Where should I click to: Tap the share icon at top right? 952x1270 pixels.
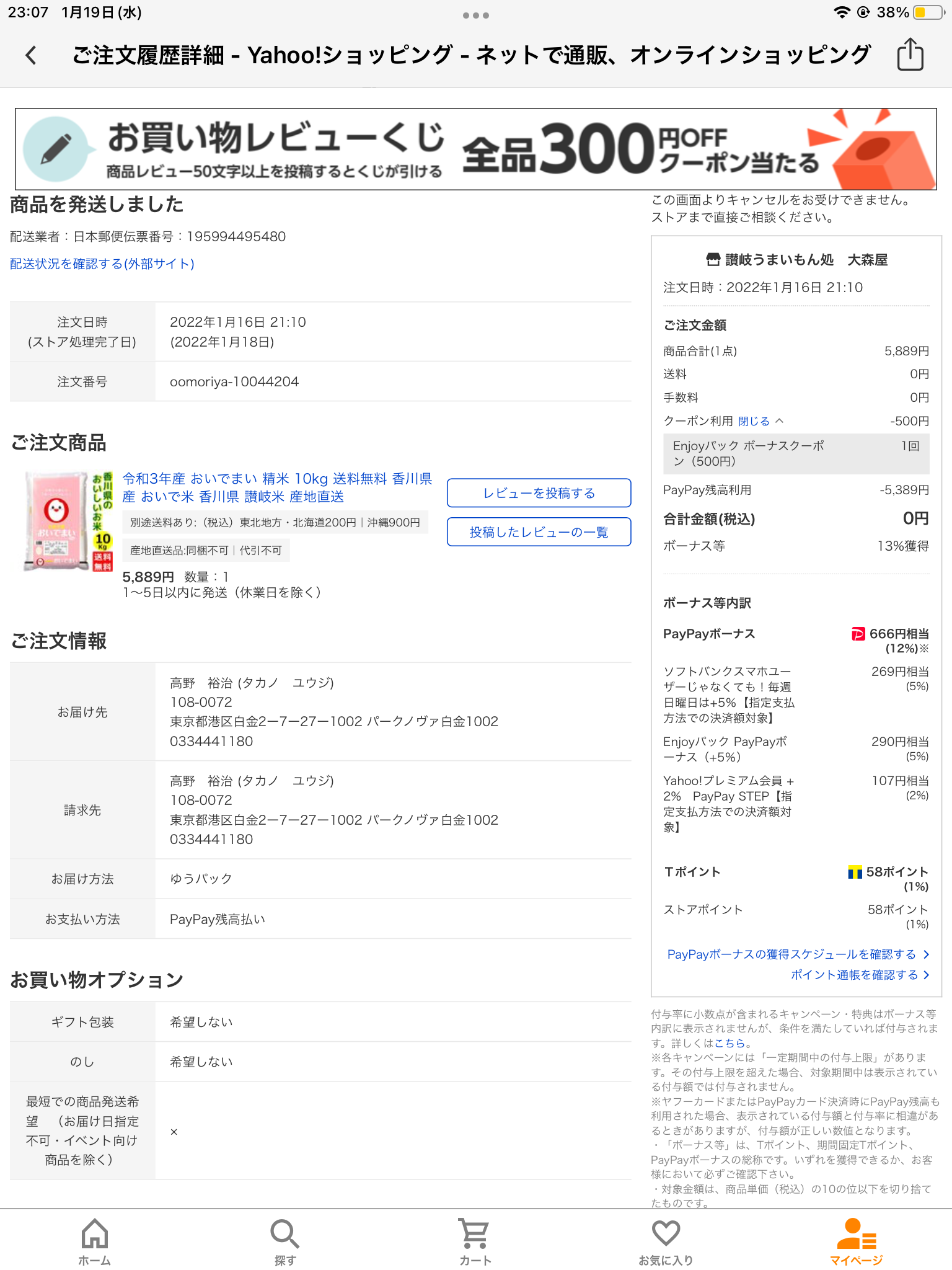910,55
